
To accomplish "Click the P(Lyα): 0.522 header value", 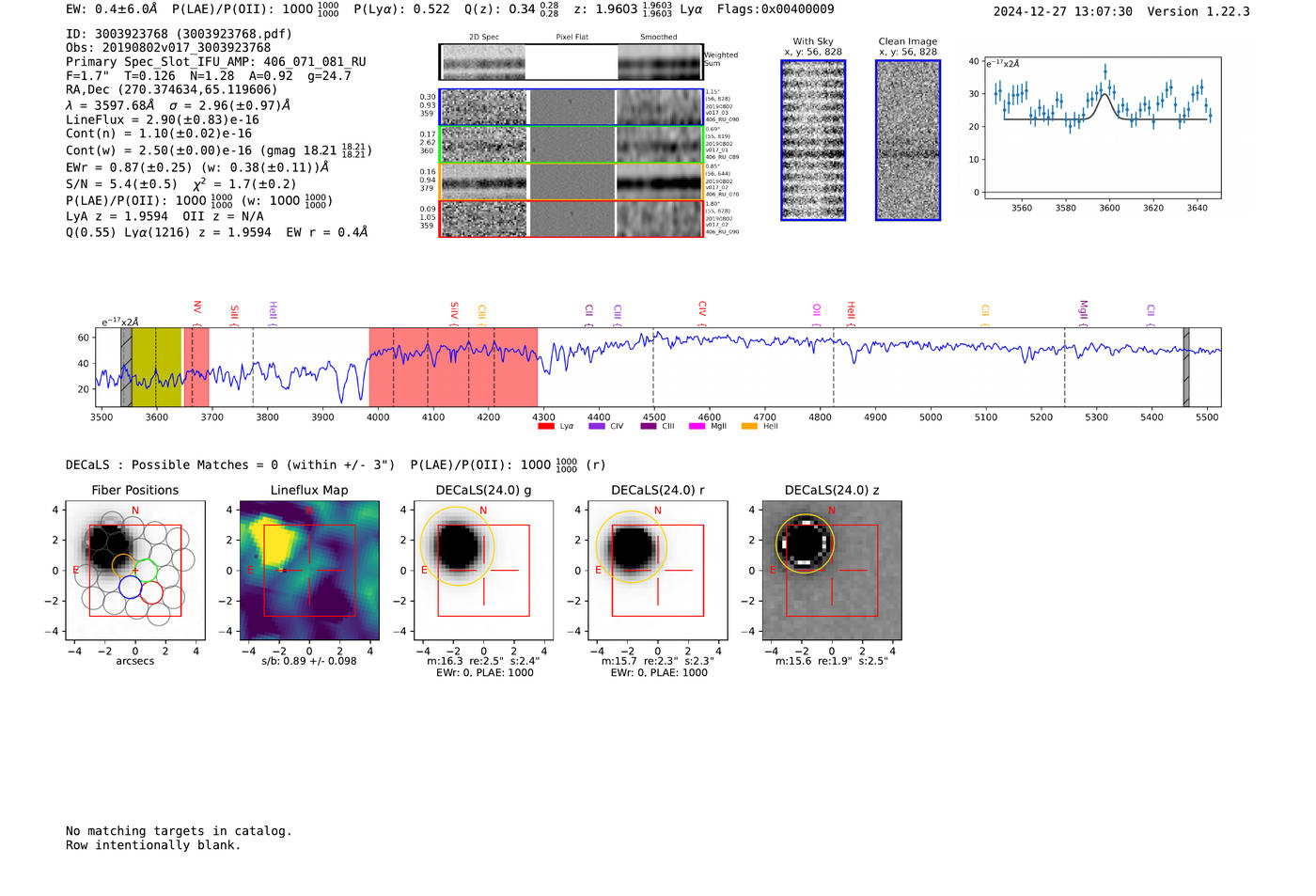I will coord(401,9).
